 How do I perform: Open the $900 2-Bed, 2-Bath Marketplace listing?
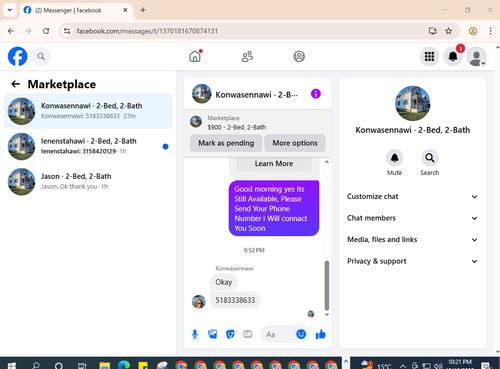[x=258, y=123]
